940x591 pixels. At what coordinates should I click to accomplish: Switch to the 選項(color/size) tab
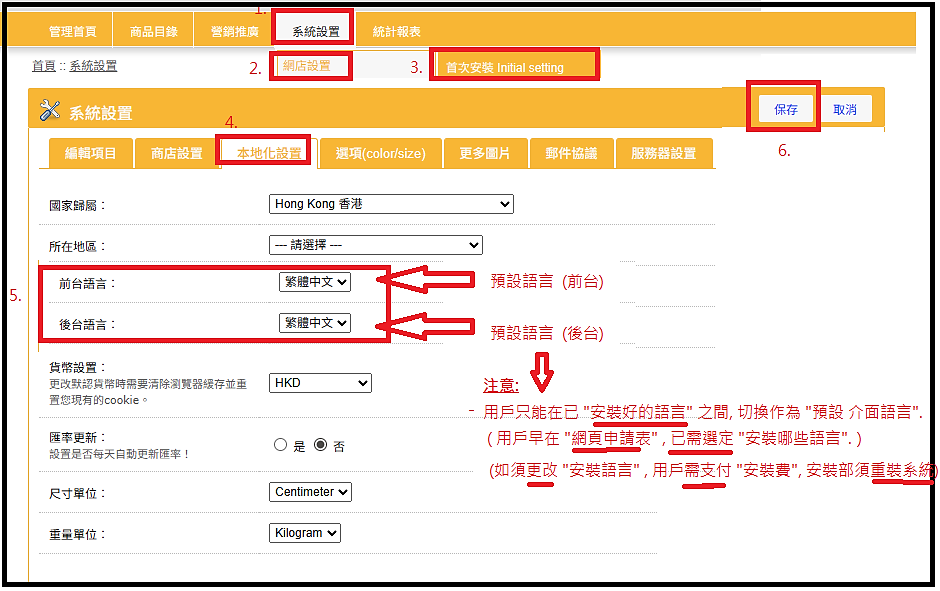[380, 153]
